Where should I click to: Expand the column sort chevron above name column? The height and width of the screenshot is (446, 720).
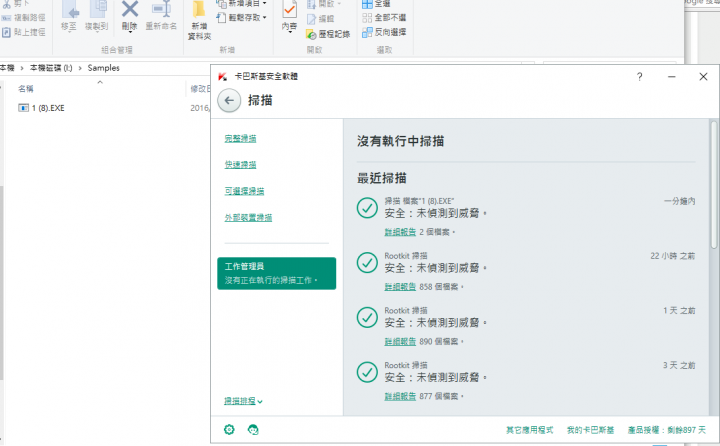click(x=100, y=82)
